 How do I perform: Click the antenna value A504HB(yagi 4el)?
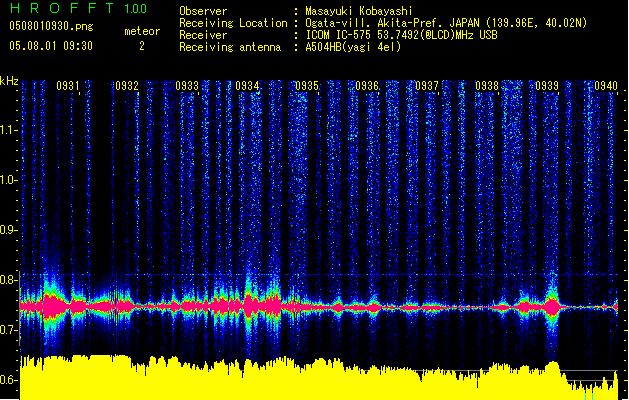pyautogui.click(x=353, y=47)
